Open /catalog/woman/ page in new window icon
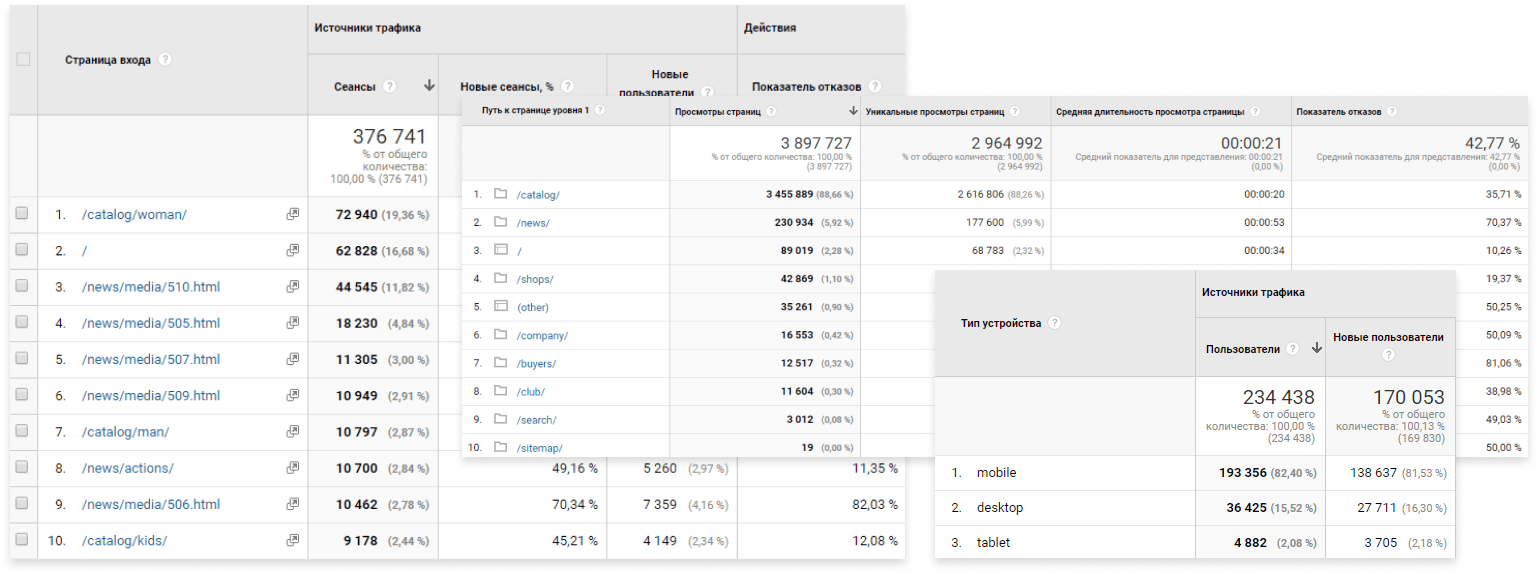This screenshot has width=1538, height=574. click(292, 215)
